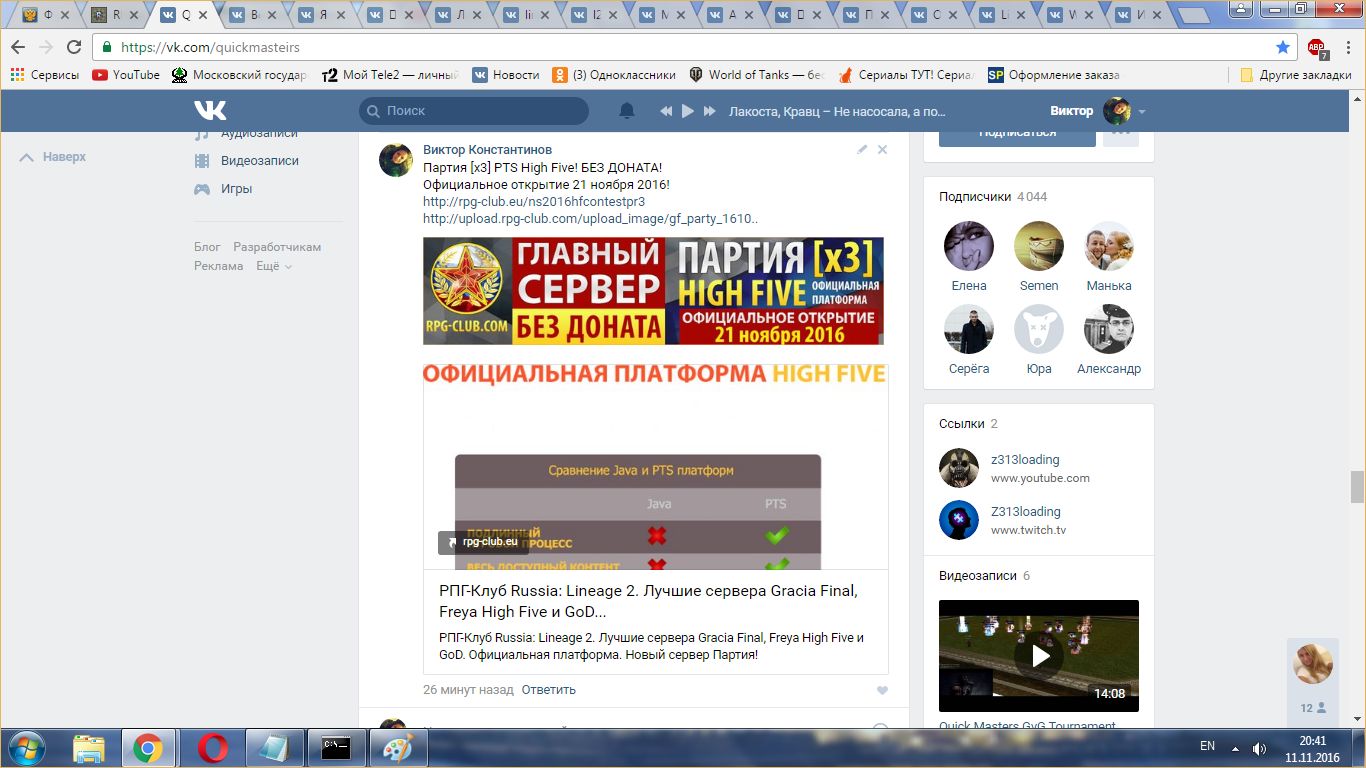This screenshot has width=1366, height=768.
Task: Open the Сериалы ТУТ bookmark
Action: pyautogui.click(x=906, y=75)
